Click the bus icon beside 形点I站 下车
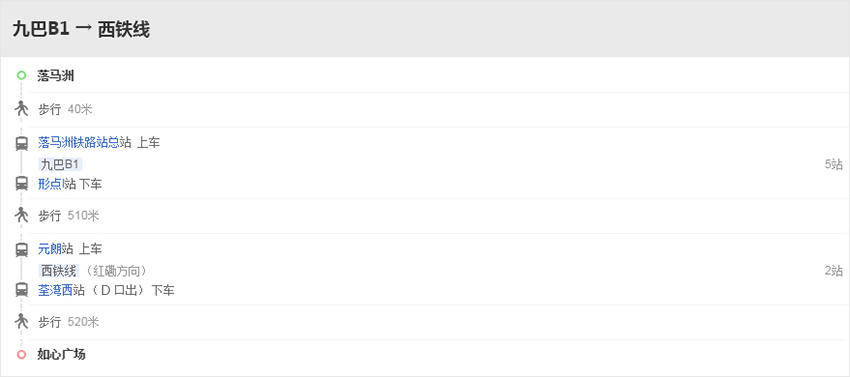This screenshot has width=850, height=377. pos(22,184)
